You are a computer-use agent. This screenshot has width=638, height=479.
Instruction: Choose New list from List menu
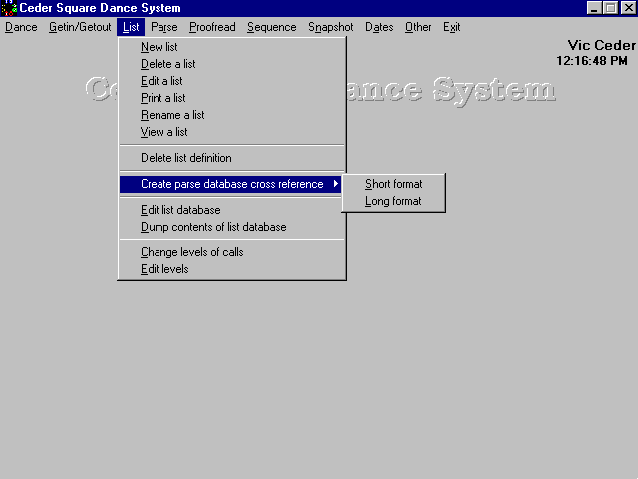click(232, 47)
